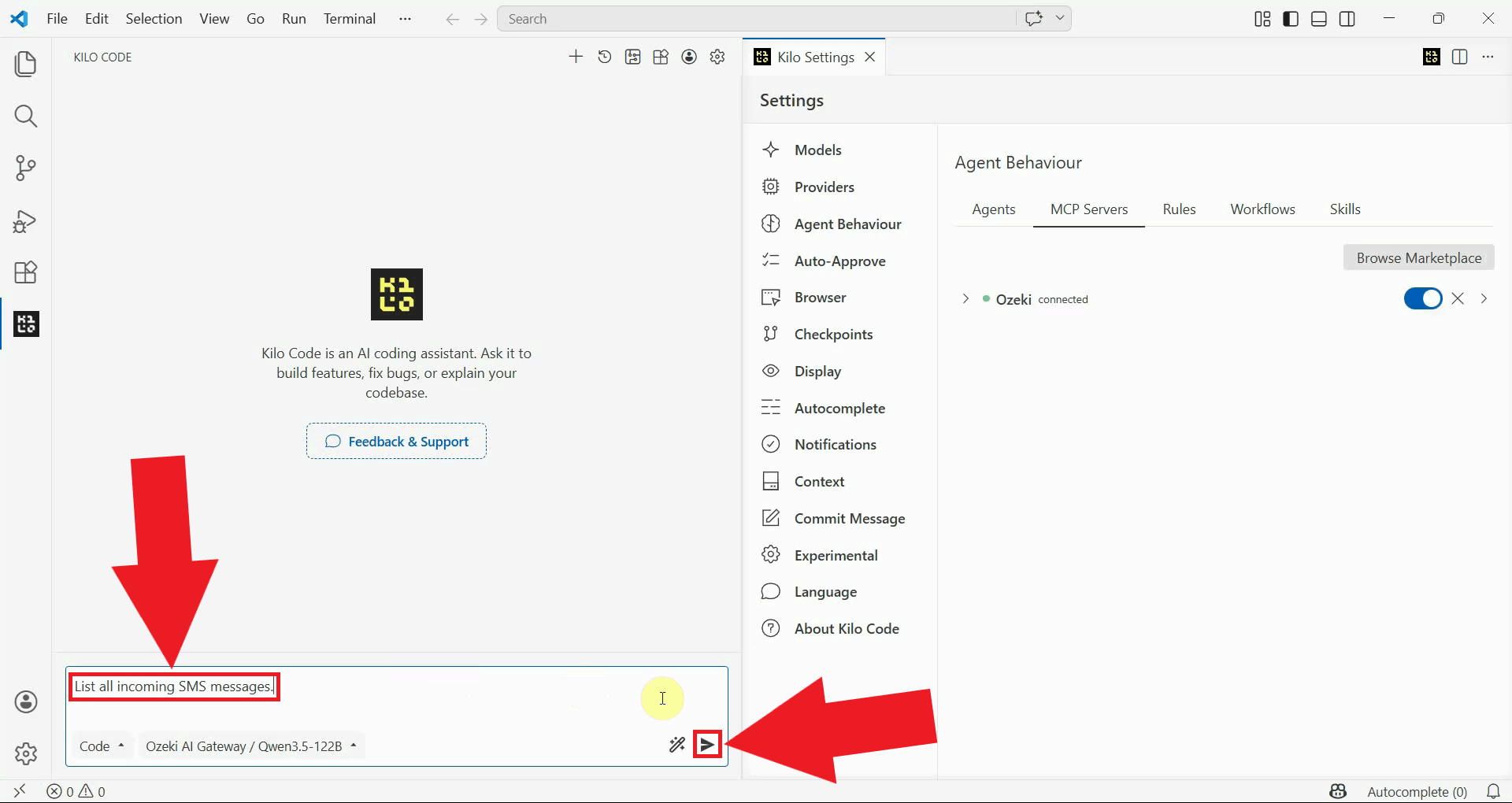The height and width of the screenshot is (803, 1512).
Task: Send the chat message with the arrow button
Action: [x=707, y=745]
